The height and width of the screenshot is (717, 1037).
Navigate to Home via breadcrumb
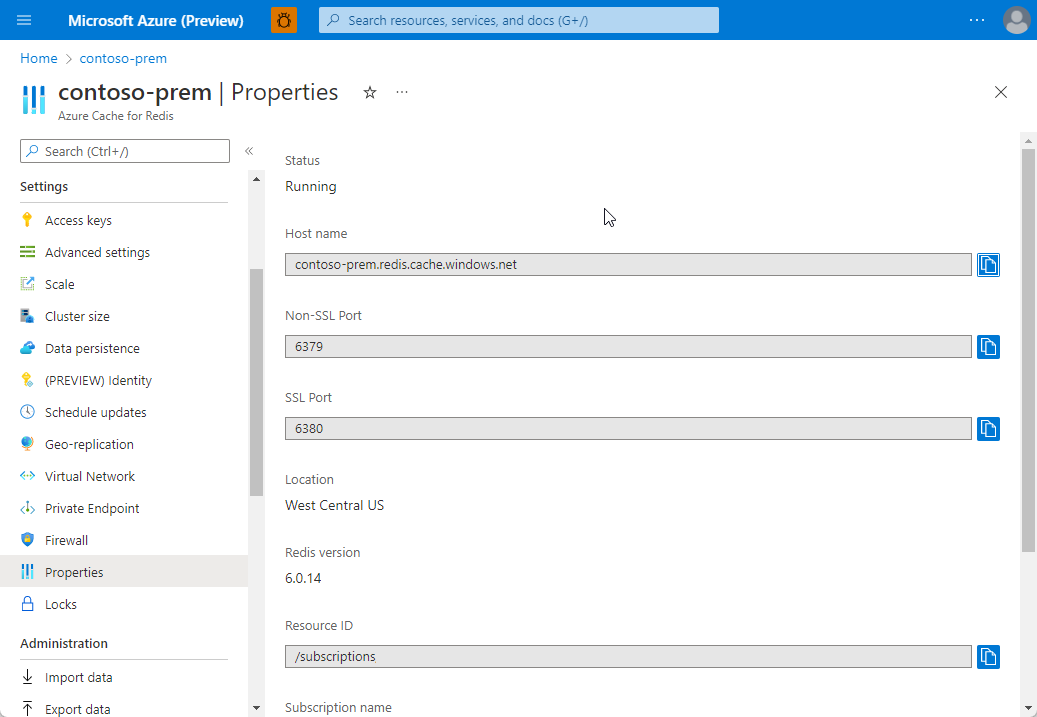tap(38, 58)
